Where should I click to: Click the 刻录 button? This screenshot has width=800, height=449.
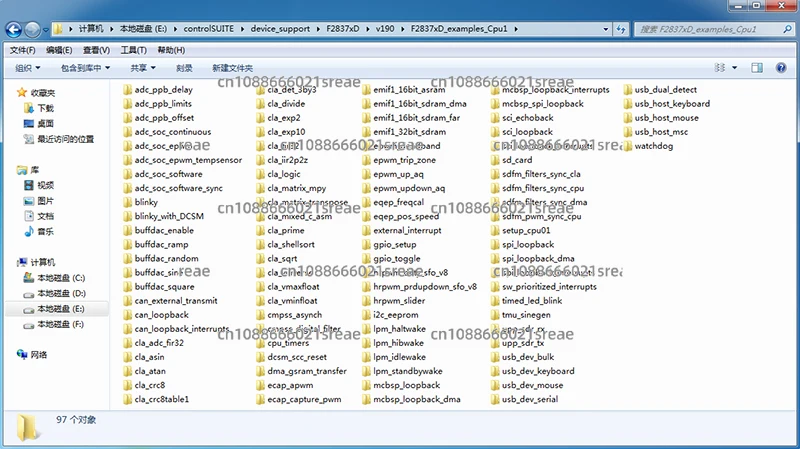[x=184, y=68]
